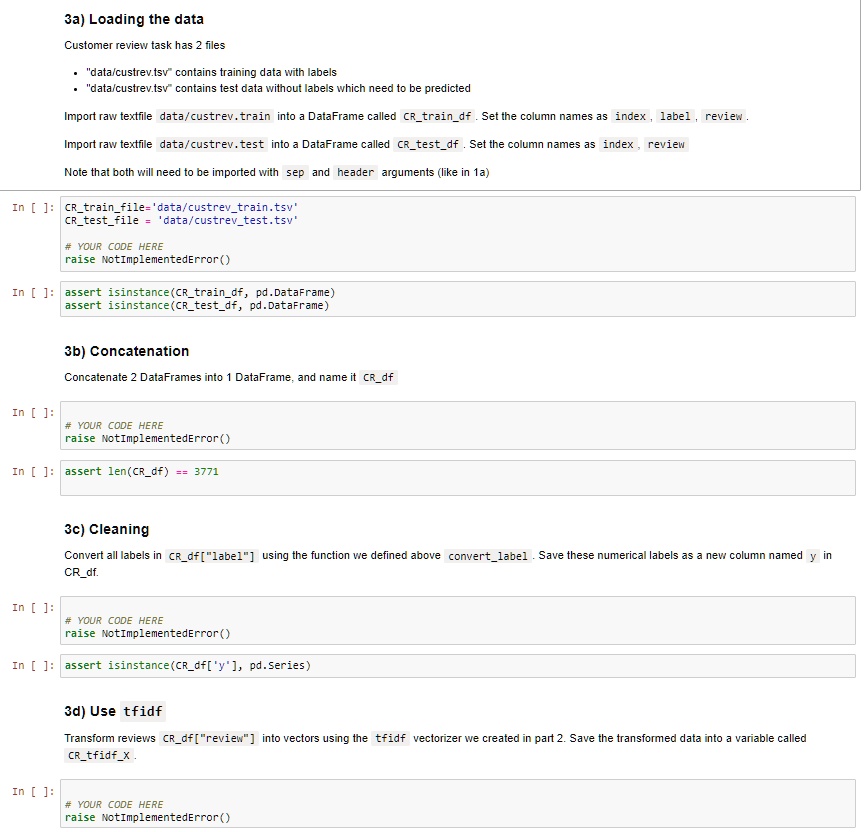Click the CR_df inline code in Concatenation text
This screenshot has height=832, width=865.
click(x=379, y=378)
